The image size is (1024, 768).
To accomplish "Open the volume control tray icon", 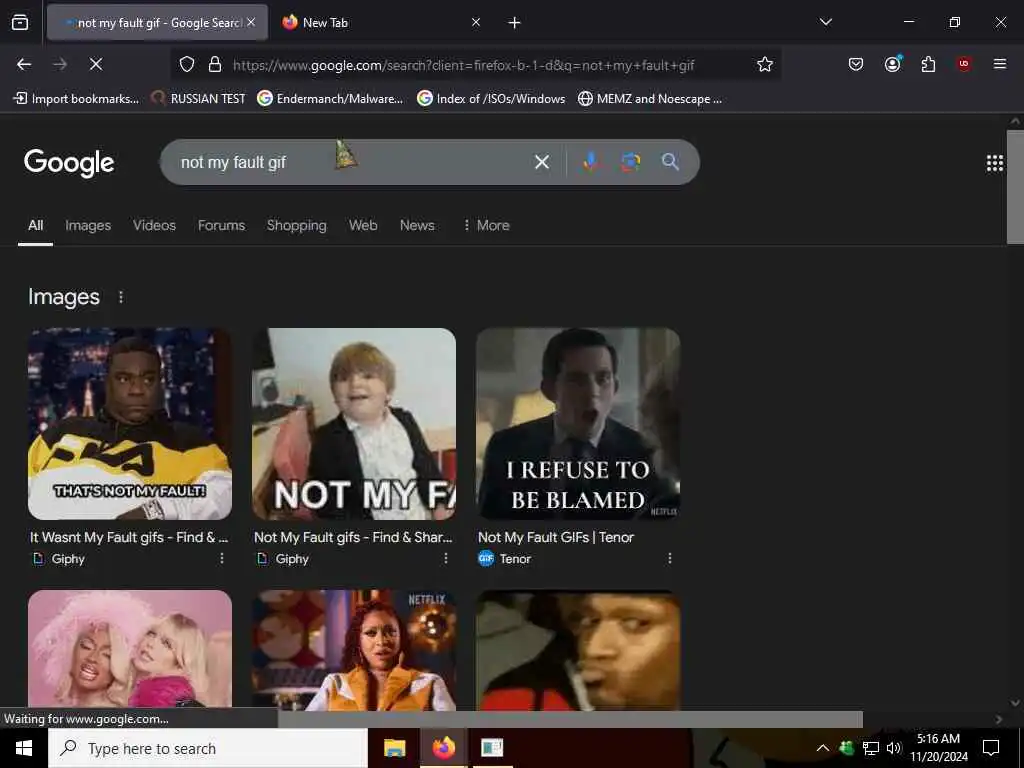I will click(894, 748).
